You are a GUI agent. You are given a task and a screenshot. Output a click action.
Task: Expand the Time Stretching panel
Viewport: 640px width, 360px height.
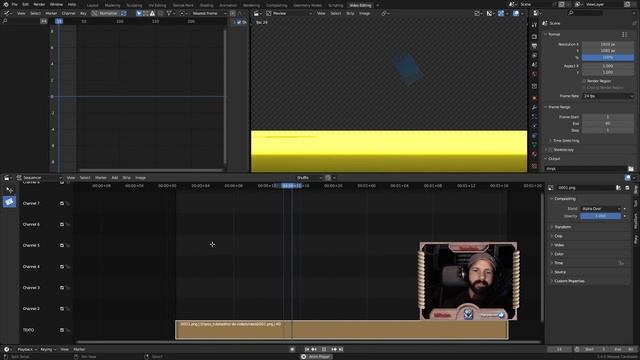pyautogui.click(x=566, y=140)
